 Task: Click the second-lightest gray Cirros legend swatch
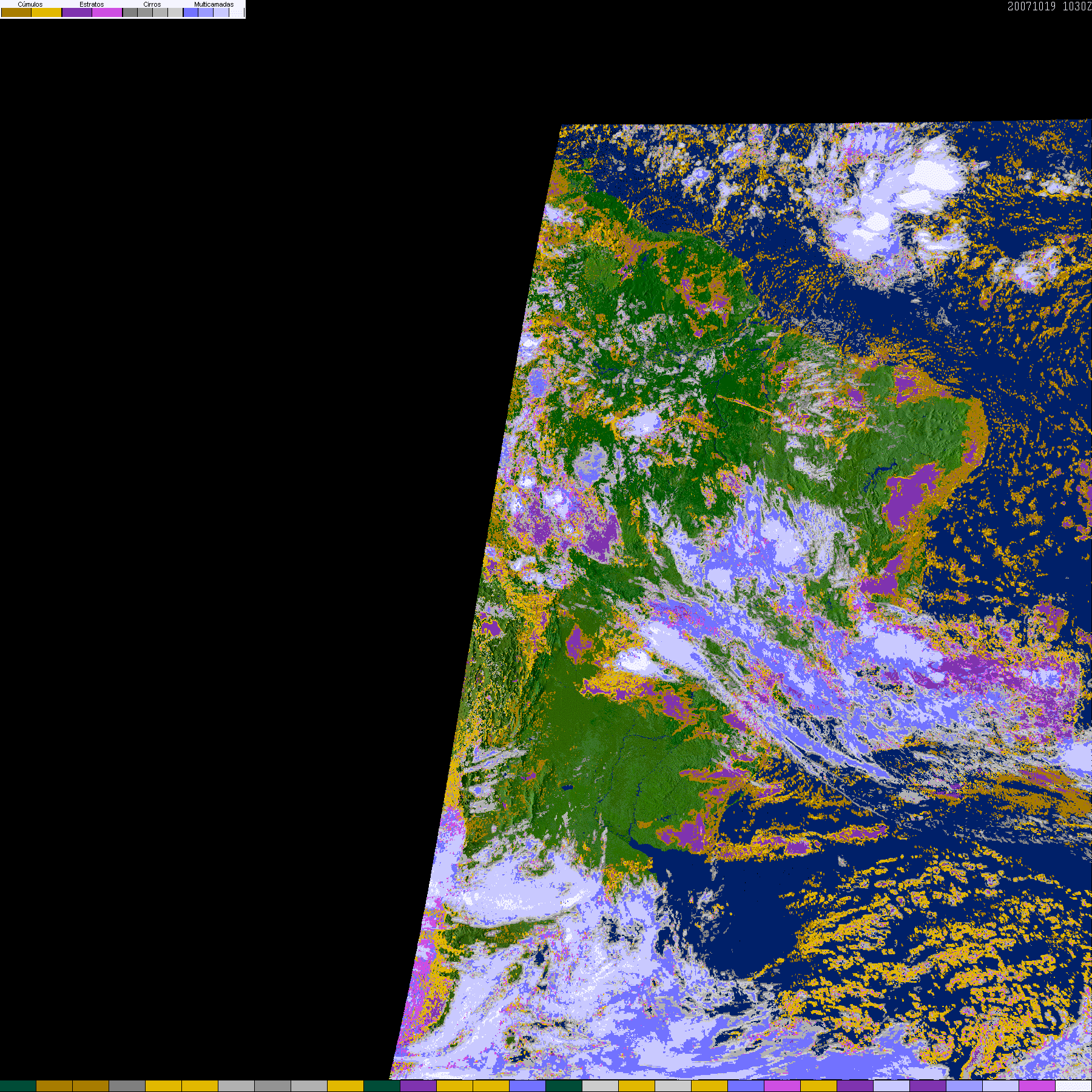tap(160, 12)
